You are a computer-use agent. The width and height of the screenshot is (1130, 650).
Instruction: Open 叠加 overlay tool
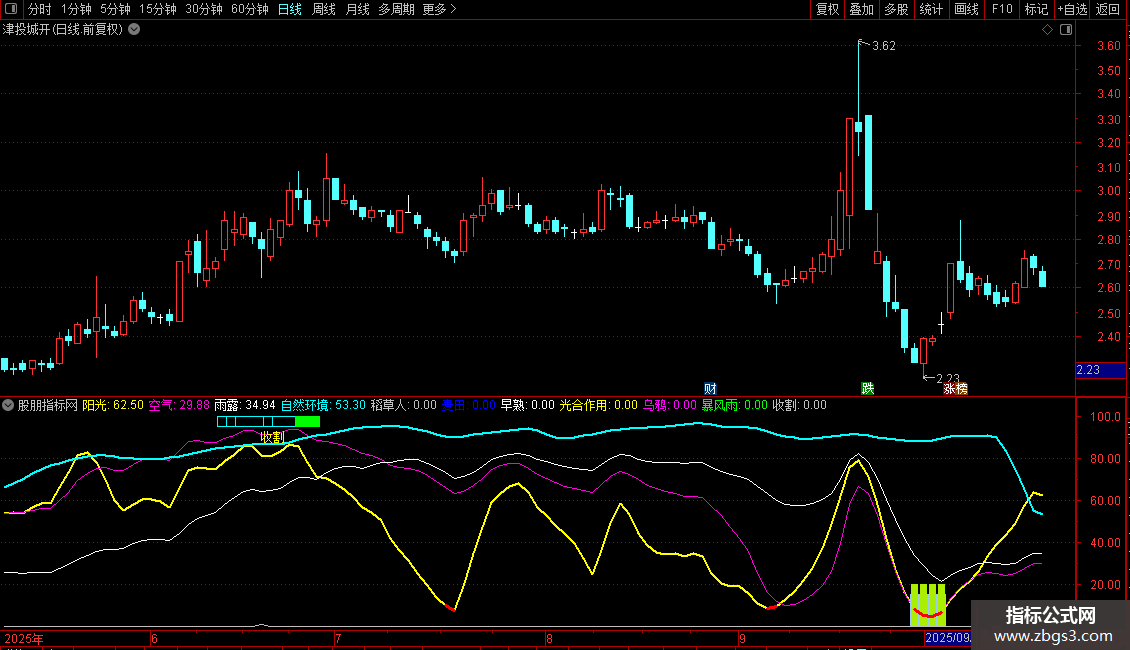pyautogui.click(x=861, y=9)
